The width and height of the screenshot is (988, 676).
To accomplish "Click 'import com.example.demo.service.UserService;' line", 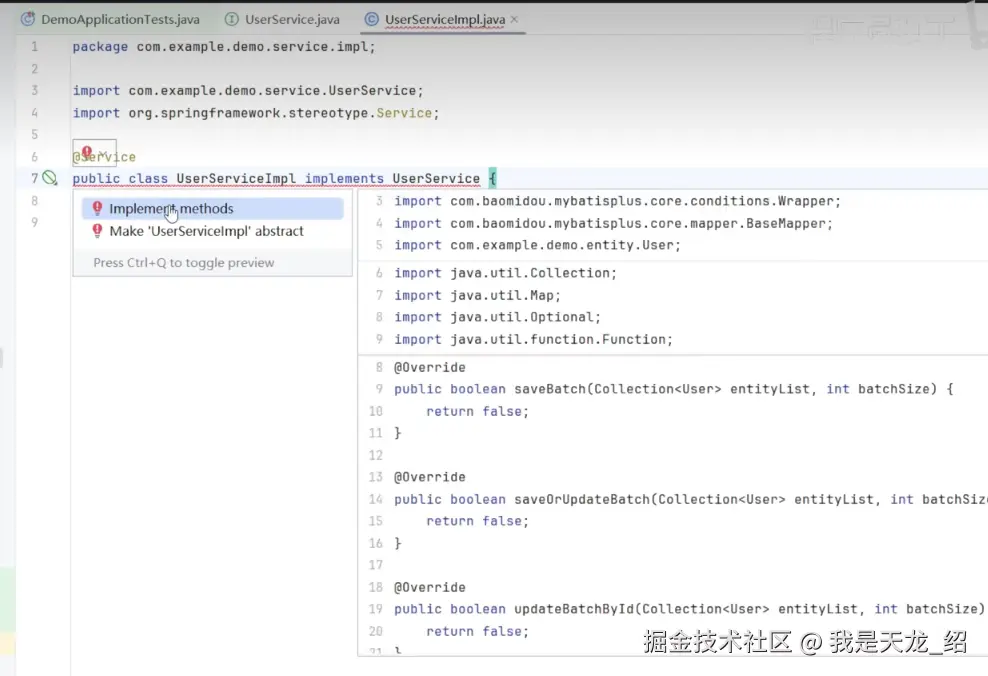I will click(248, 91).
